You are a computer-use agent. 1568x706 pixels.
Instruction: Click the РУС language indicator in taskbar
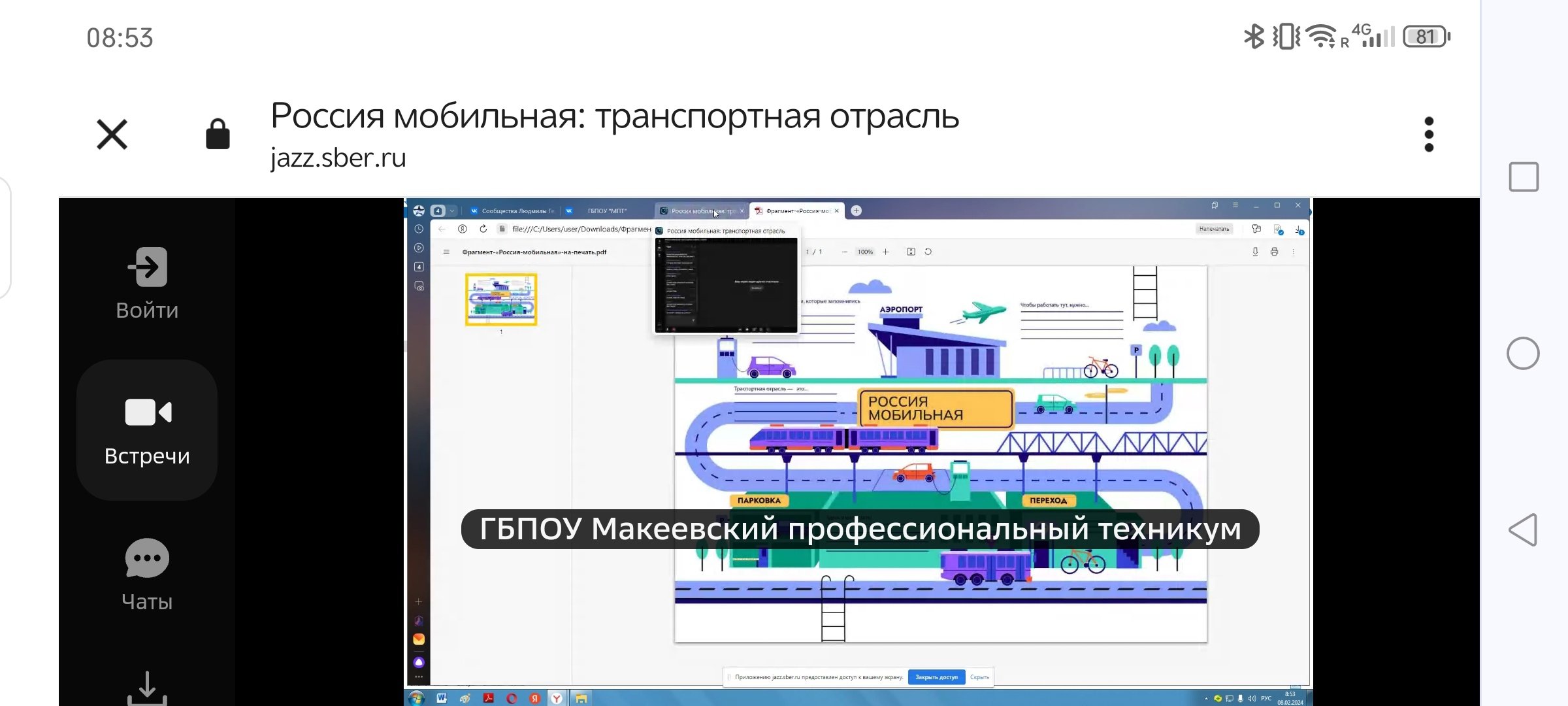tap(1266, 699)
